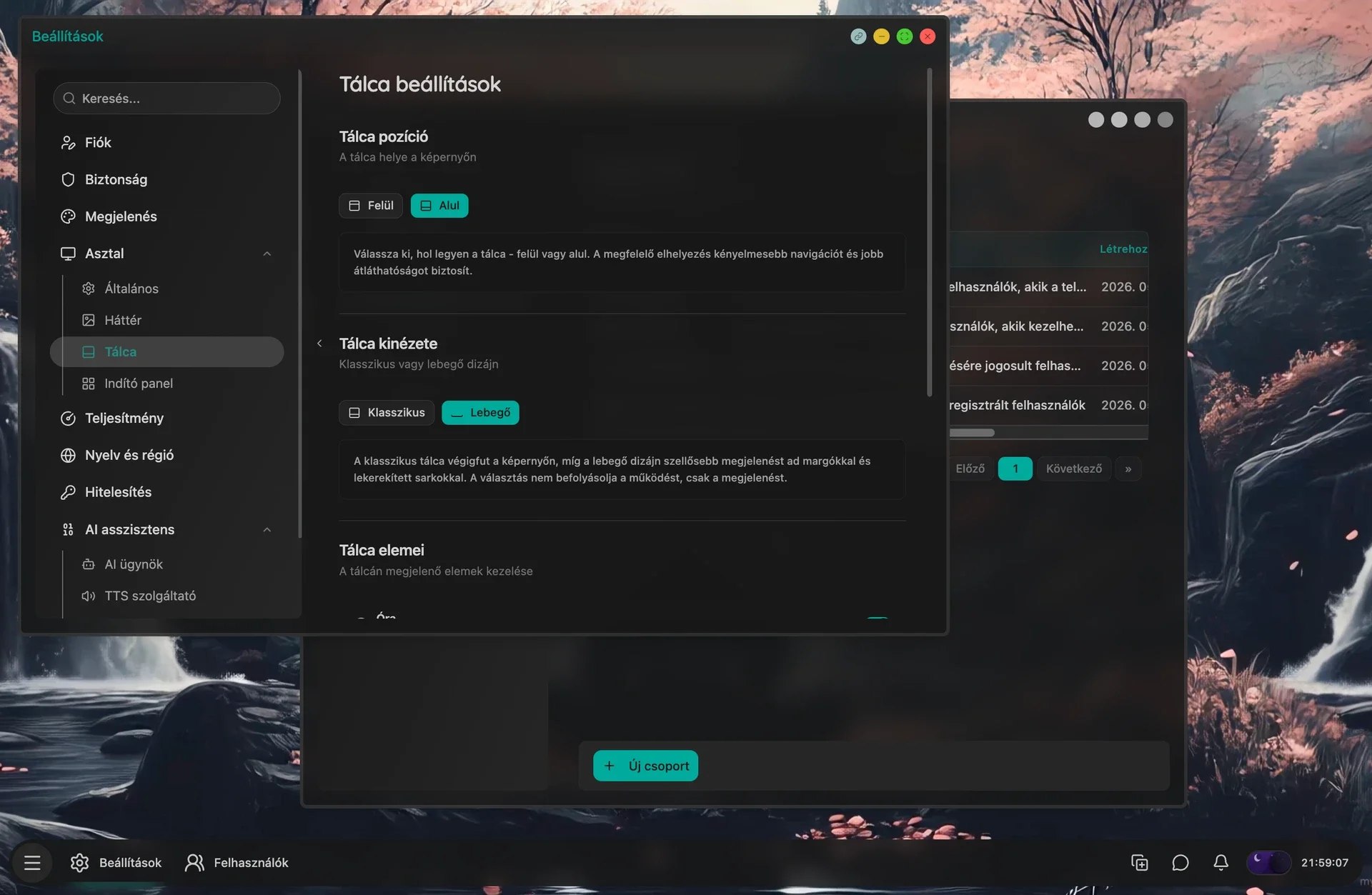Click the taskbar clock 21:59:07
The height and width of the screenshot is (895, 1372).
click(1325, 863)
